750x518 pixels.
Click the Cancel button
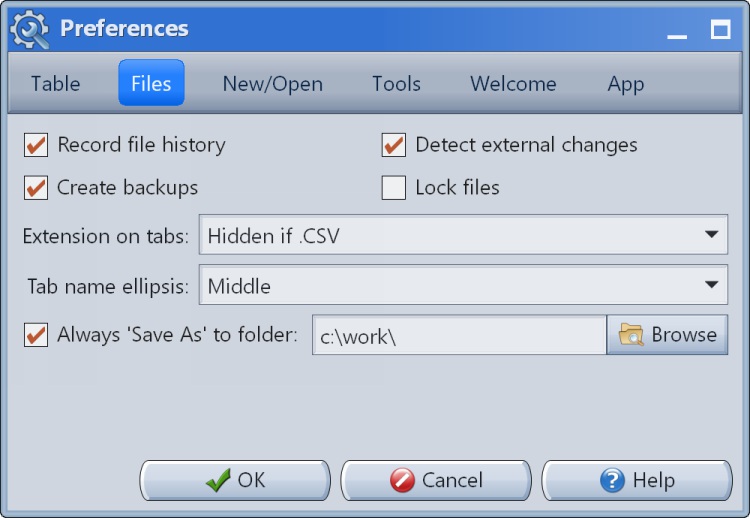coord(436,480)
